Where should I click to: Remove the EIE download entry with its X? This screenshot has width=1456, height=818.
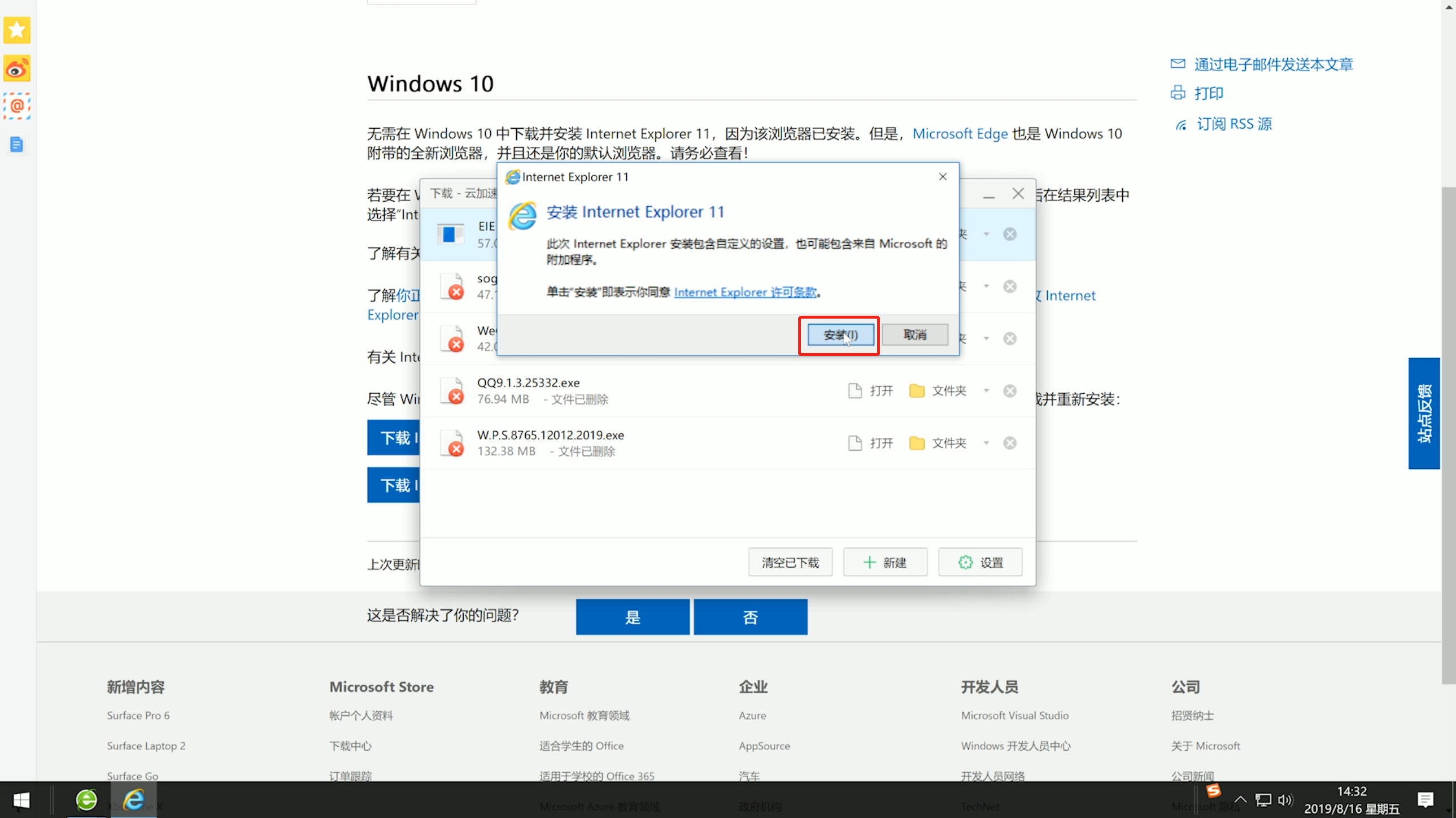pos(1009,234)
